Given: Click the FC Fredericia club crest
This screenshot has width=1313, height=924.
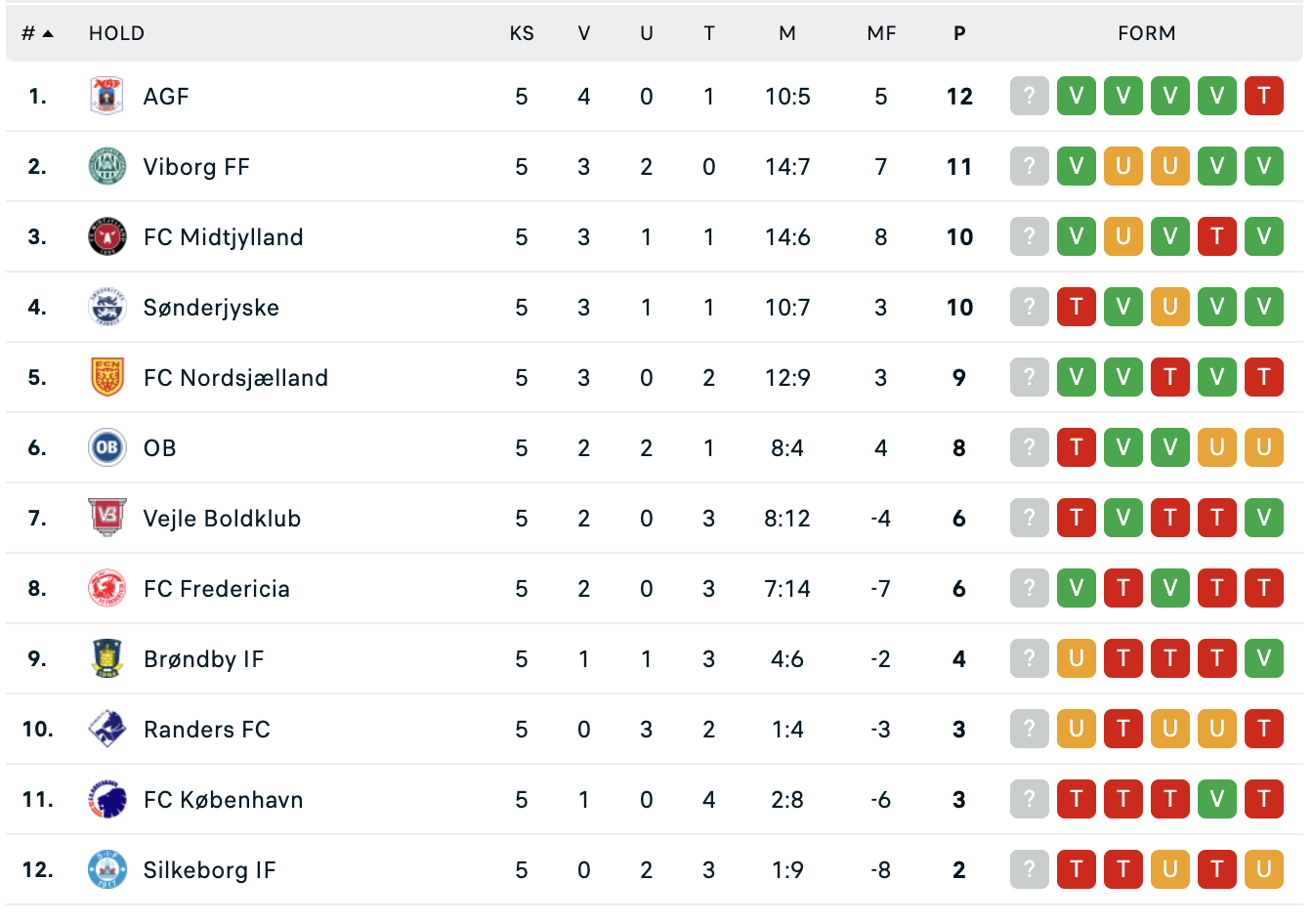Looking at the screenshot, I should 106,588.
